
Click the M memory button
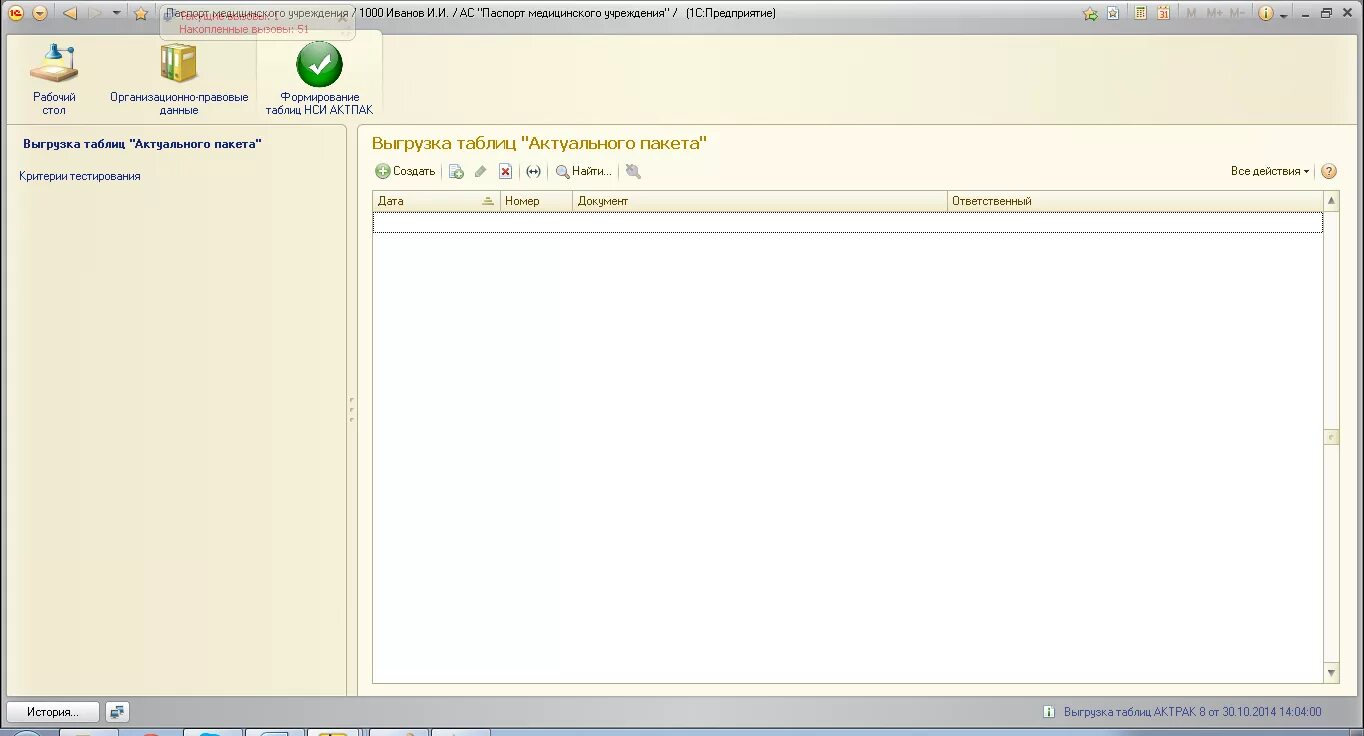pos(1191,13)
